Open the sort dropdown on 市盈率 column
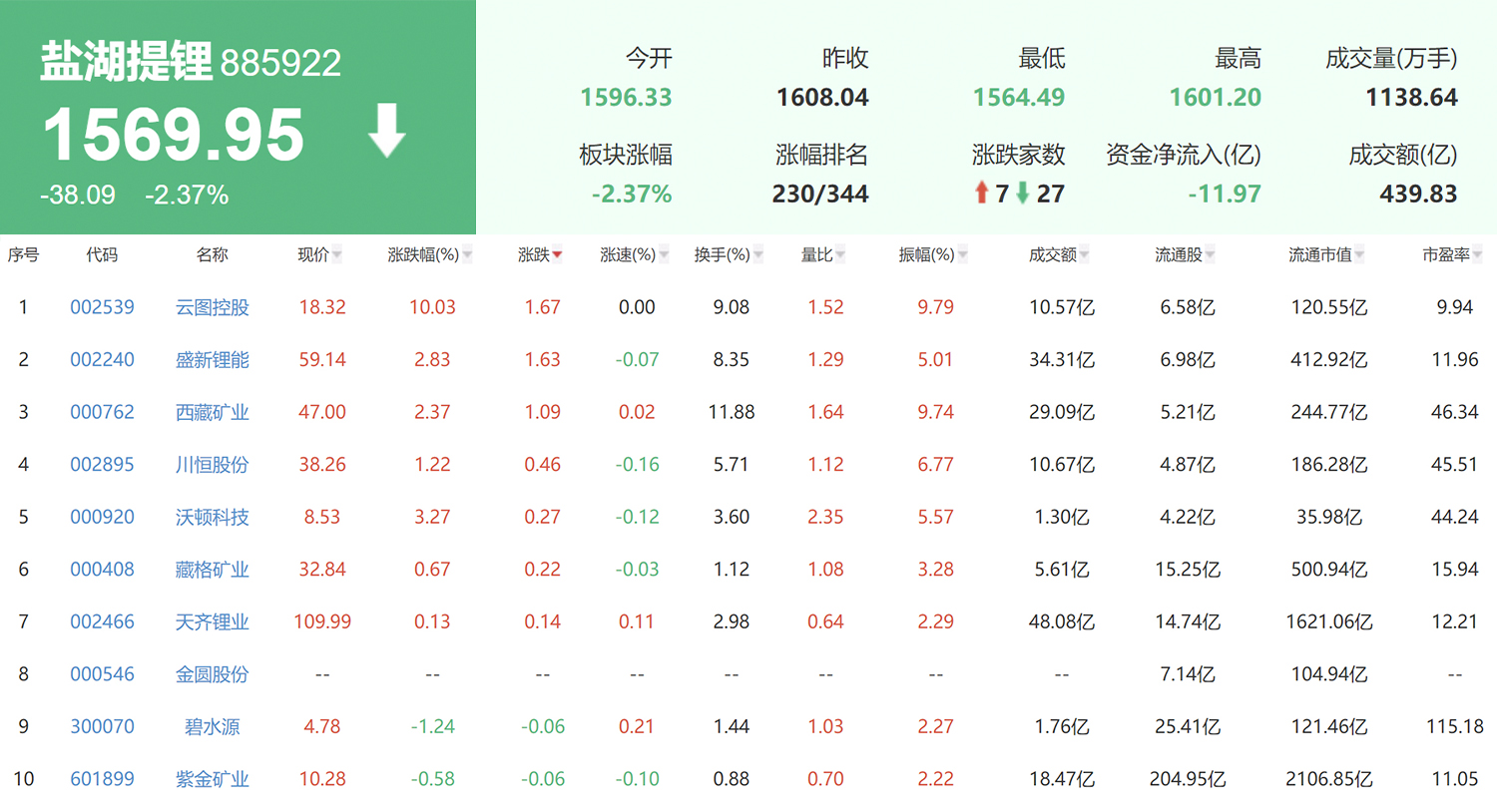Image resolution: width=1497 pixels, height=812 pixels. pyautogui.click(x=1475, y=253)
